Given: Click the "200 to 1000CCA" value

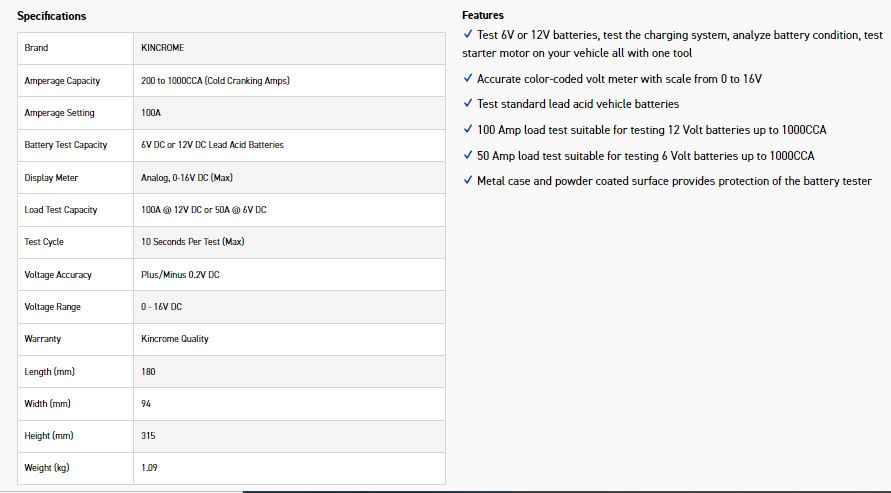Looking at the screenshot, I should (x=222, y=81).
